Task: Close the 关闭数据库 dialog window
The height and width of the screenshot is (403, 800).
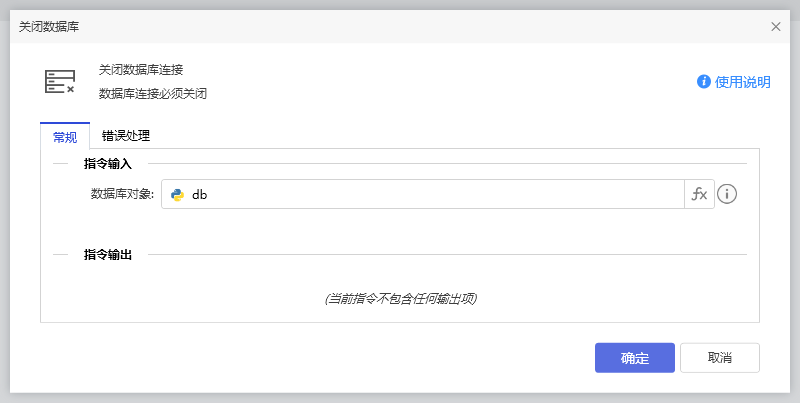Action: coord(776,26)
